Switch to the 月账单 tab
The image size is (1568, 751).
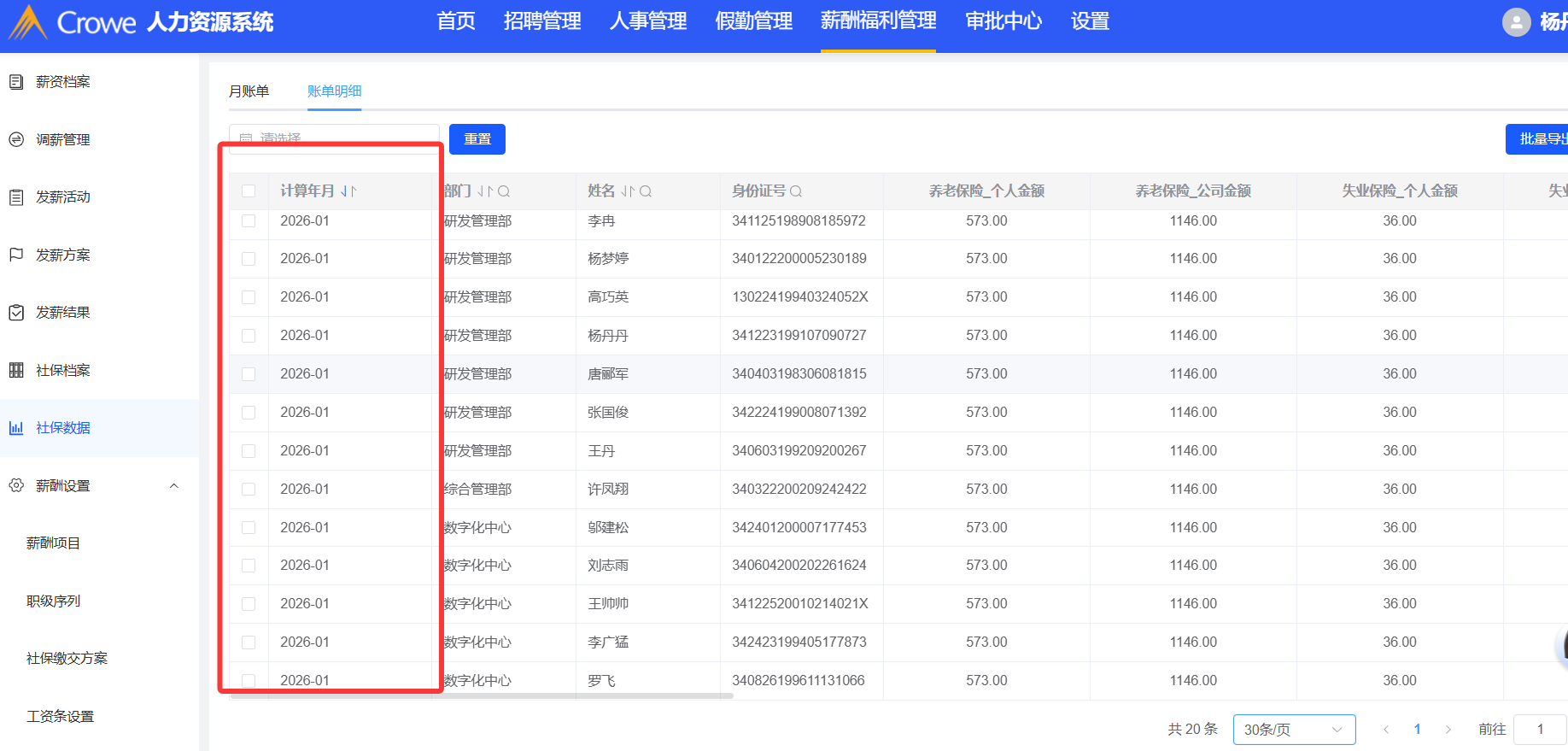click(x=249, y=91)
